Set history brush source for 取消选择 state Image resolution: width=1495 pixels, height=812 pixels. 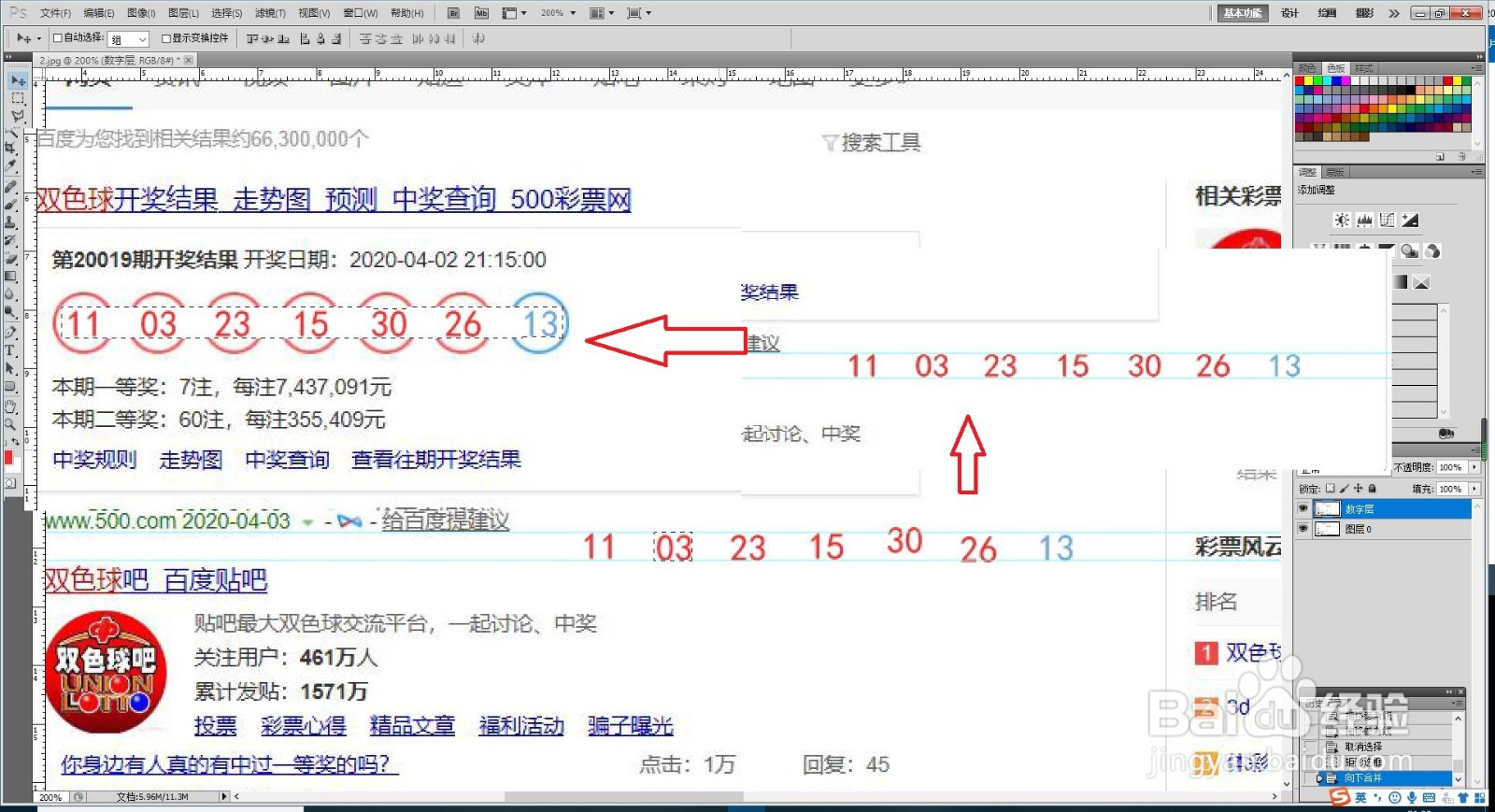tap(1309, 747)
